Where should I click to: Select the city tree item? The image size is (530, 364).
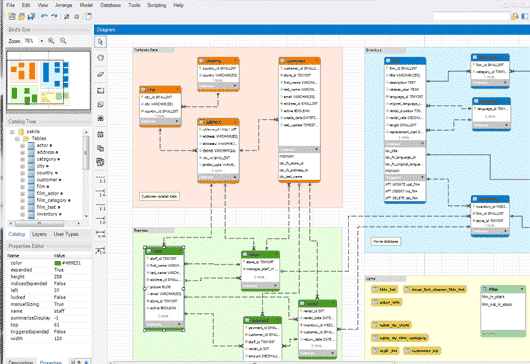pyautogui.click(x=40, y=166)
